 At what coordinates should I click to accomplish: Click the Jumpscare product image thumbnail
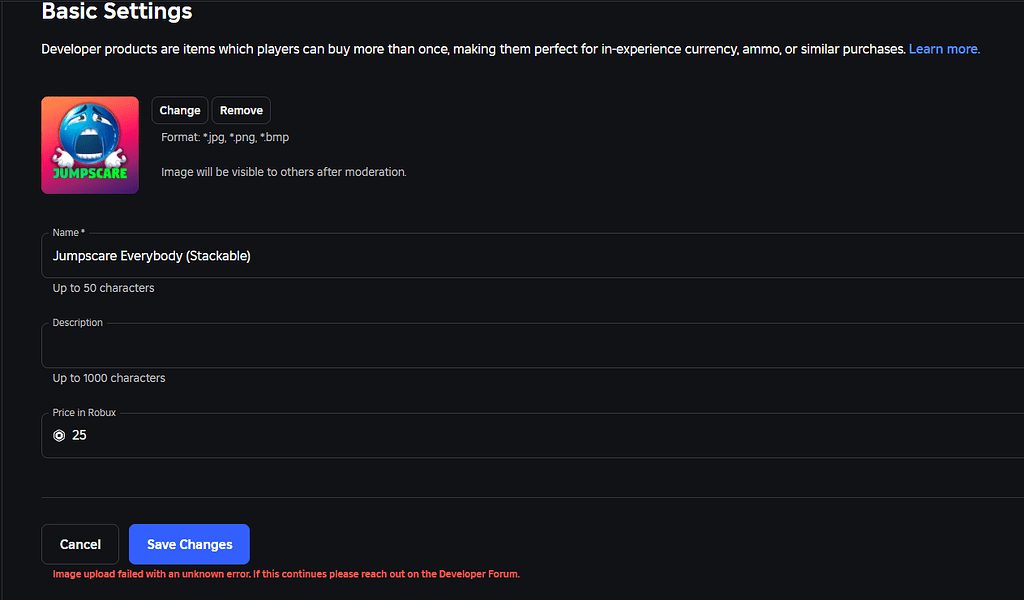90,145
